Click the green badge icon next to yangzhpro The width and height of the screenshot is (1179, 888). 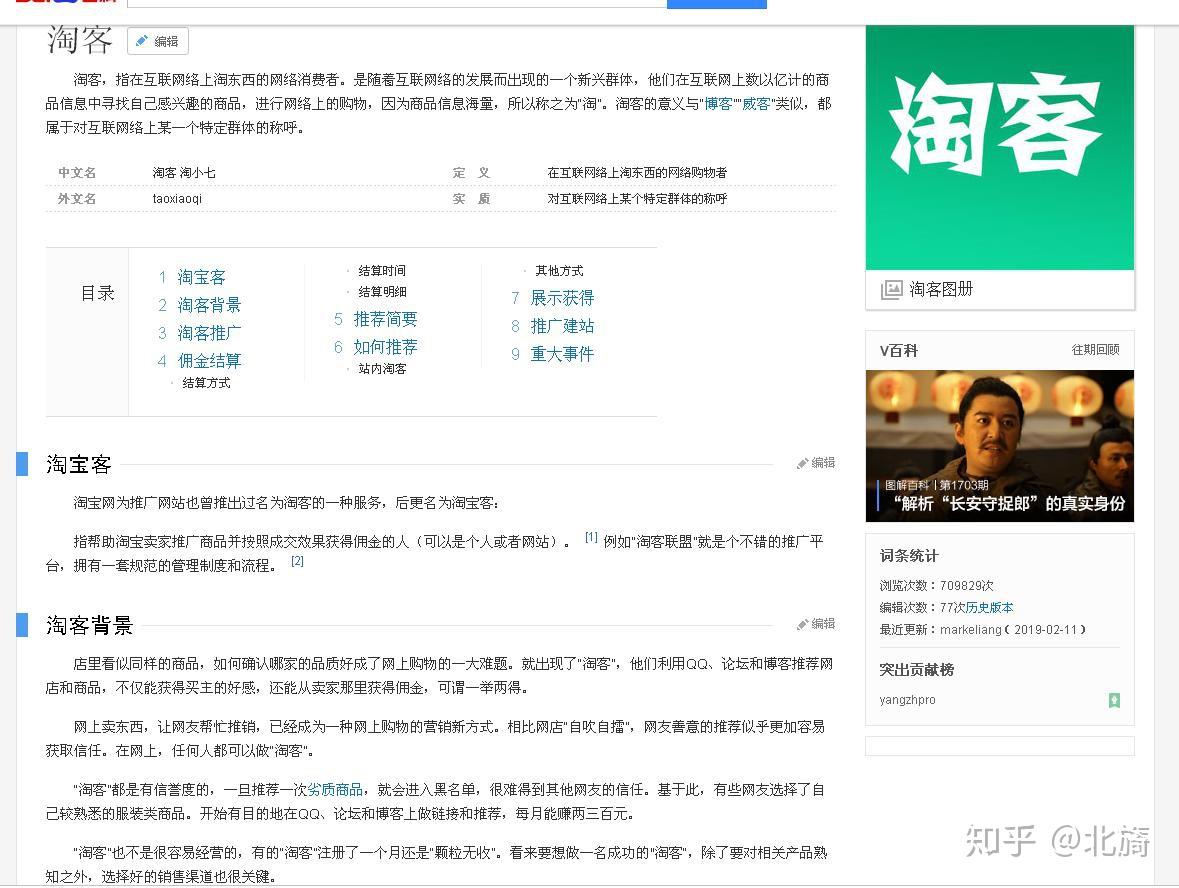click(1114, 700)
